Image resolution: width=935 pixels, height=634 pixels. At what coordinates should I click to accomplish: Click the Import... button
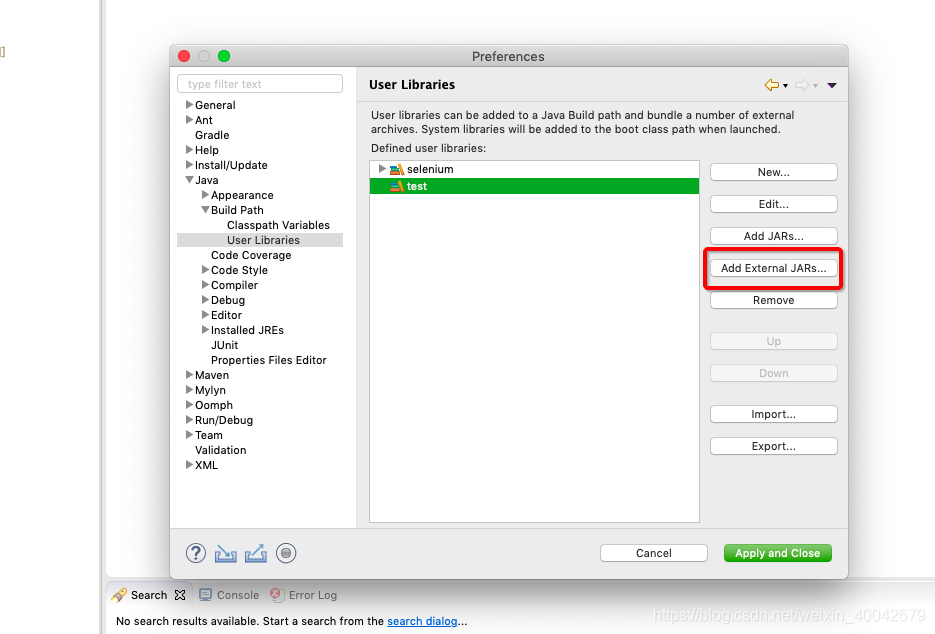click(x=773, y=415)
